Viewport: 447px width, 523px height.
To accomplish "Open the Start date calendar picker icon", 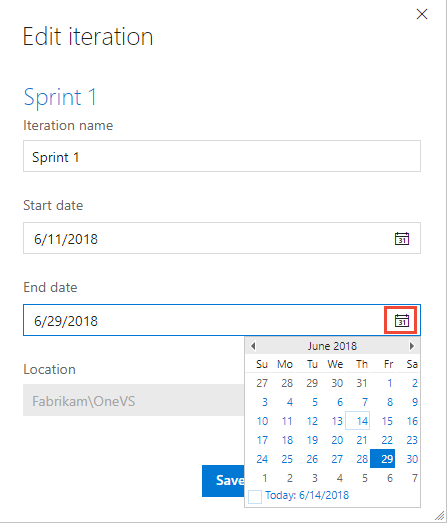I will pos(402,238).
